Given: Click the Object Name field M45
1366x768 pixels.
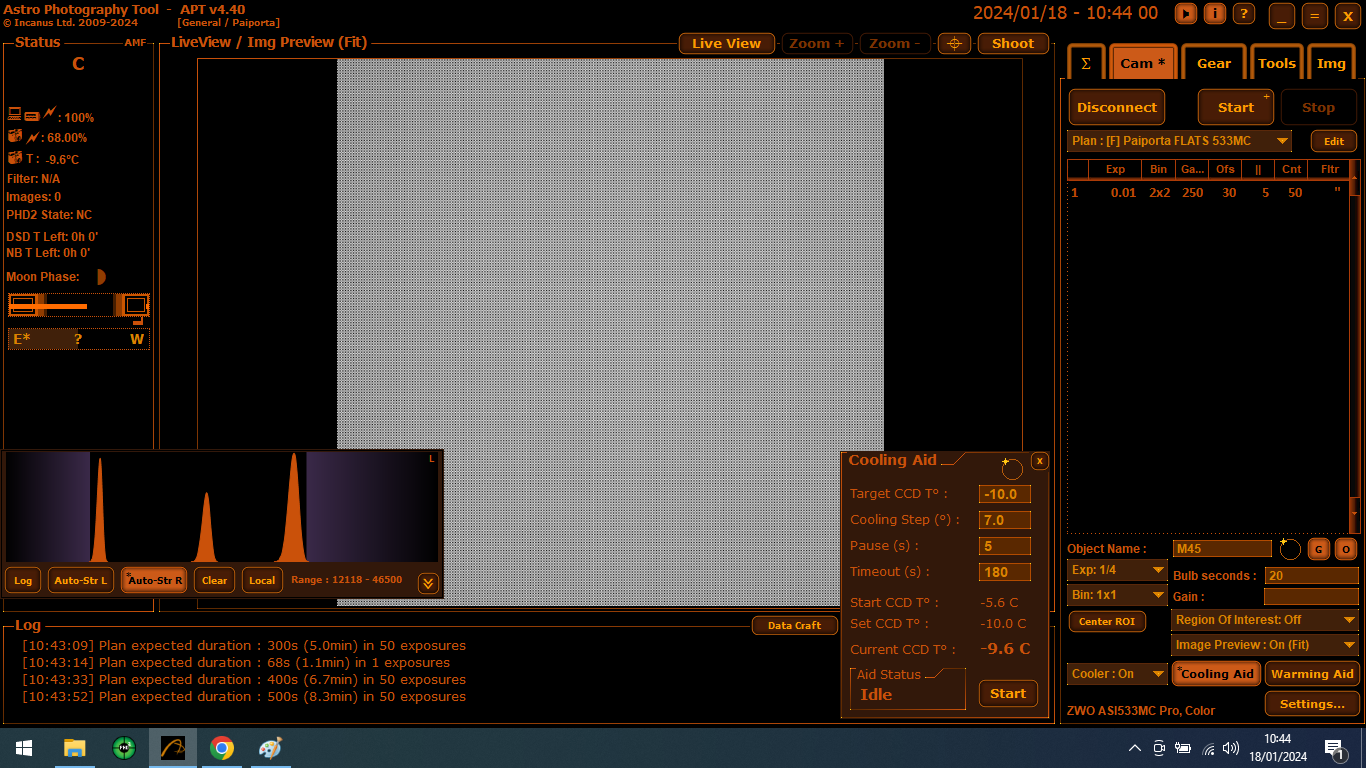Looking at the screenshot, I should [x=1222, y=549].
